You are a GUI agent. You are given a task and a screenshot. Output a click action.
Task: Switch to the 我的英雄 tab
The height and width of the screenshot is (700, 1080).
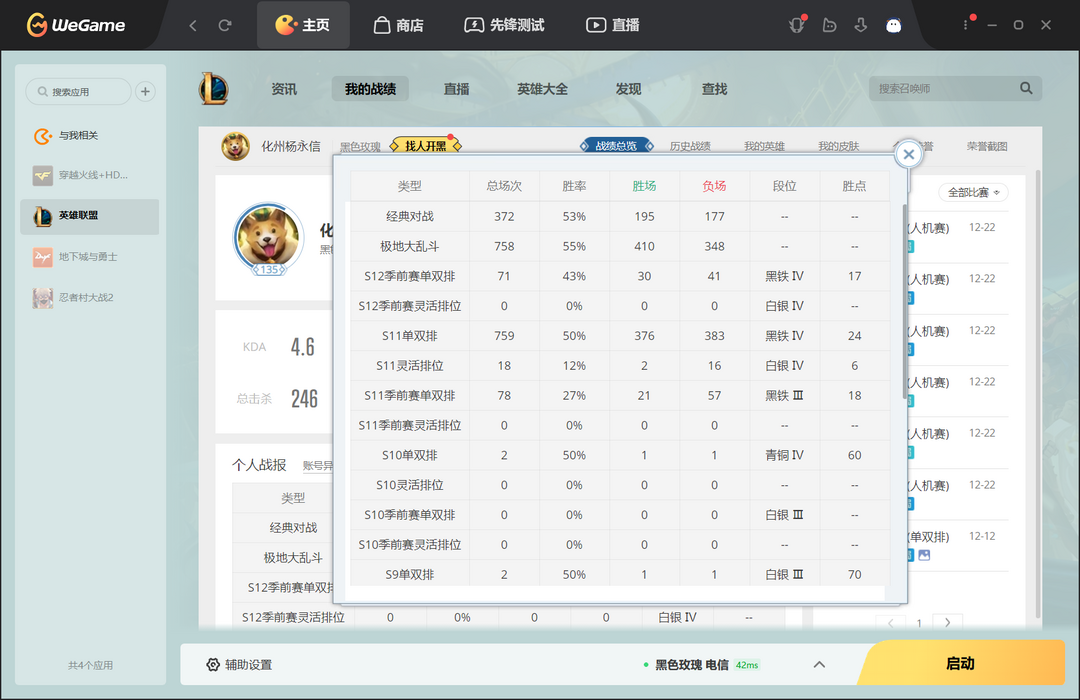tap(765, 146)
